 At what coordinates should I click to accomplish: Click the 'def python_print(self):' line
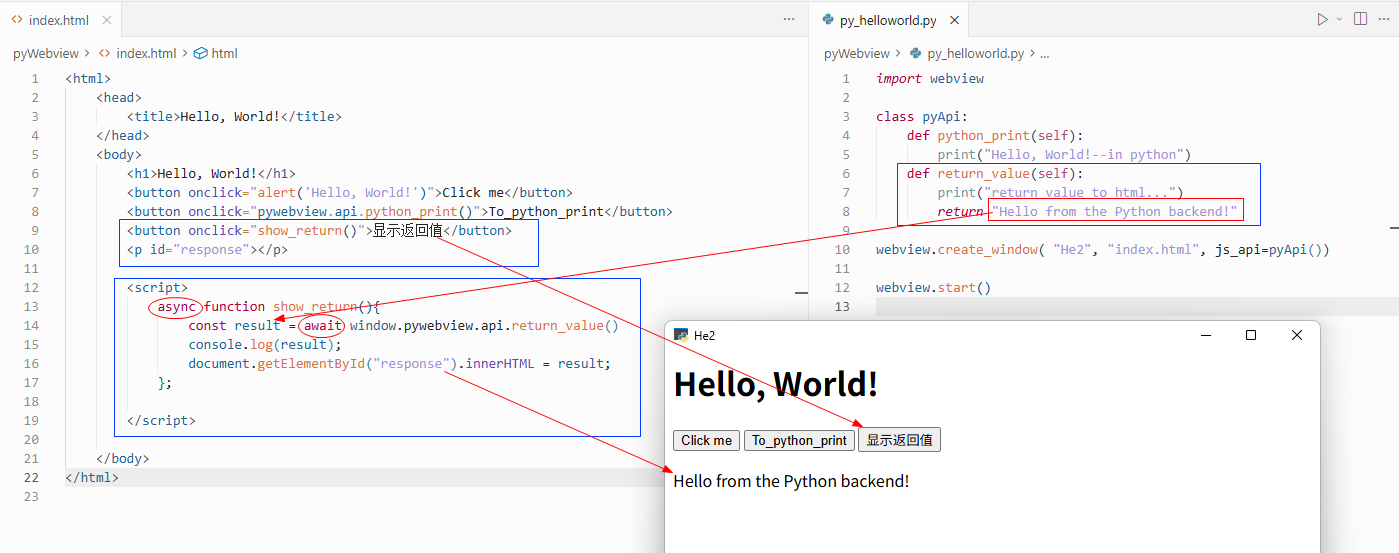[995, 135]
